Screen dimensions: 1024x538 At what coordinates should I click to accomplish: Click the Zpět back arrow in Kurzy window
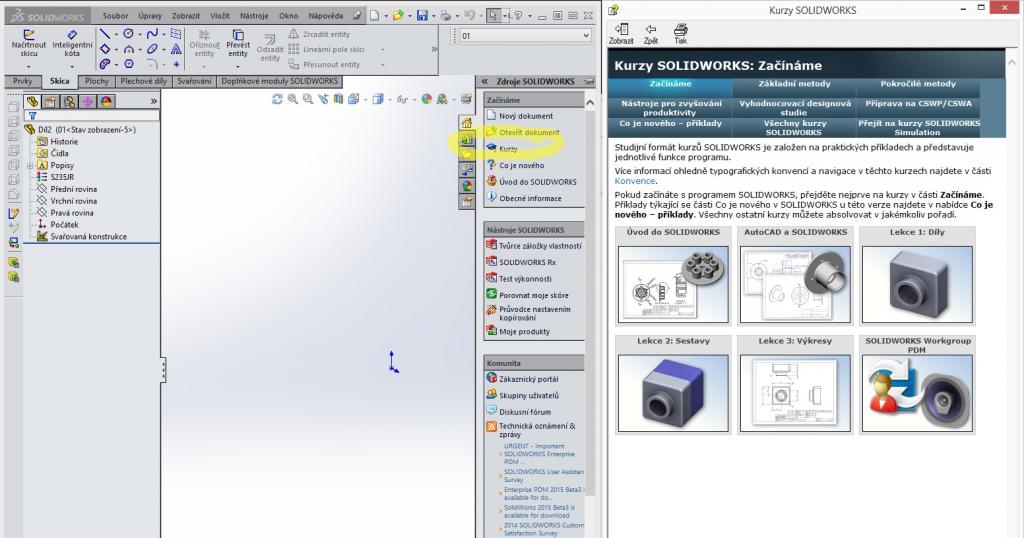coord(651,33)
